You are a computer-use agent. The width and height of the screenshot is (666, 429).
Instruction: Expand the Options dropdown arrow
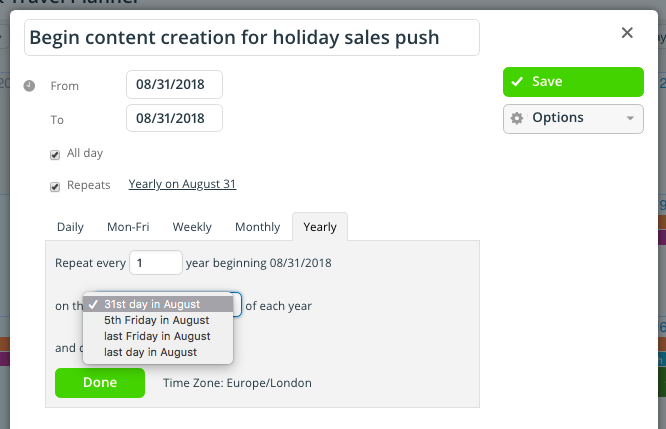630,119
